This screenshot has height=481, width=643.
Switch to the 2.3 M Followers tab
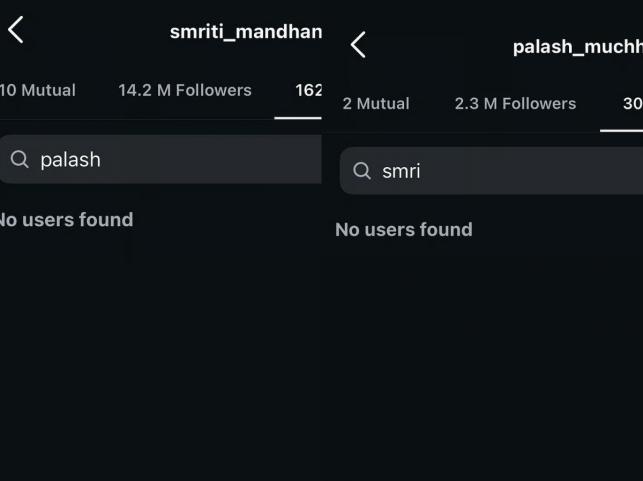(515, 103)
